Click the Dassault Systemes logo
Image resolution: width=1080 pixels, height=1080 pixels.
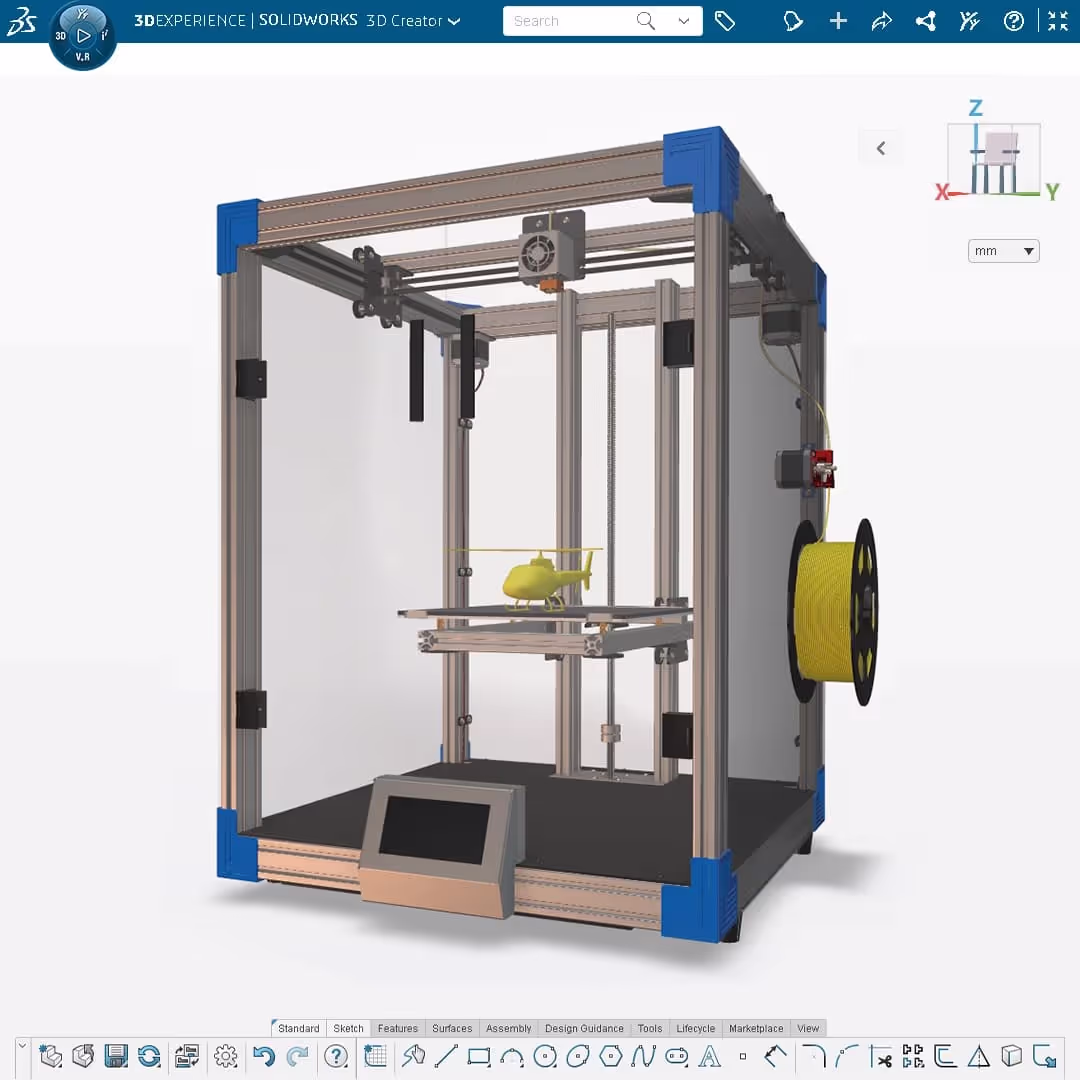click(21, 21)
